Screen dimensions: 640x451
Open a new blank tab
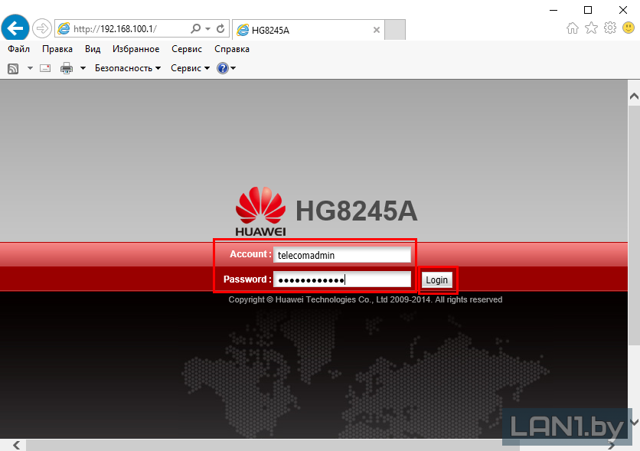(x=395, y=30)
